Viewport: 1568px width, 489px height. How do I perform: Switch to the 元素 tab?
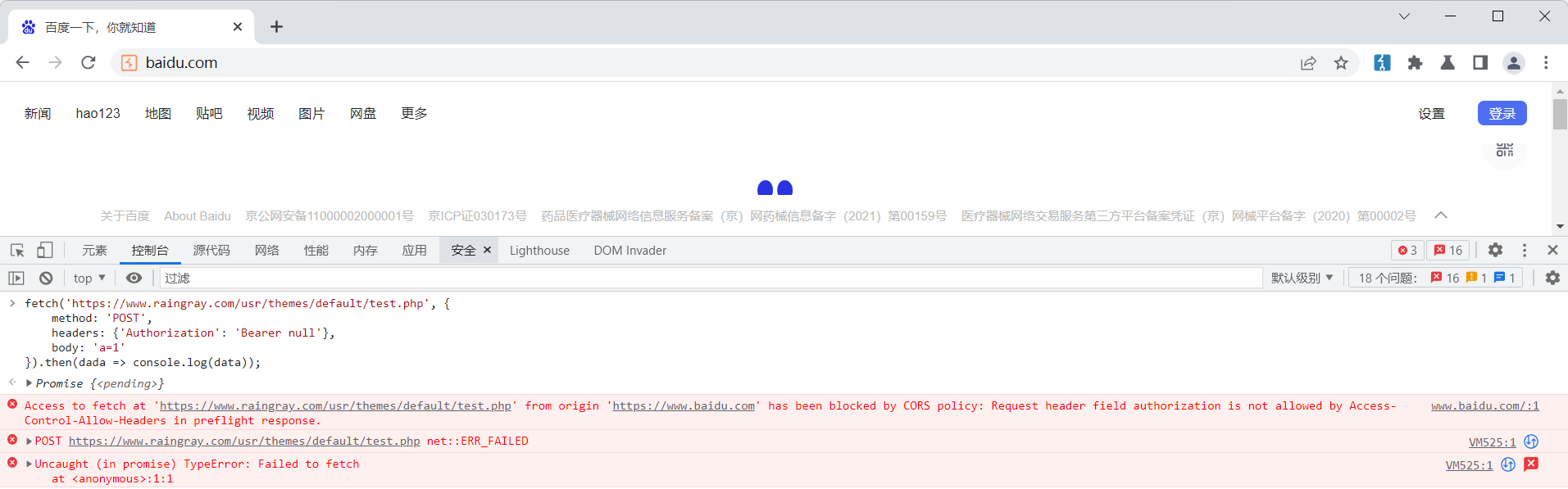(94, 251)
